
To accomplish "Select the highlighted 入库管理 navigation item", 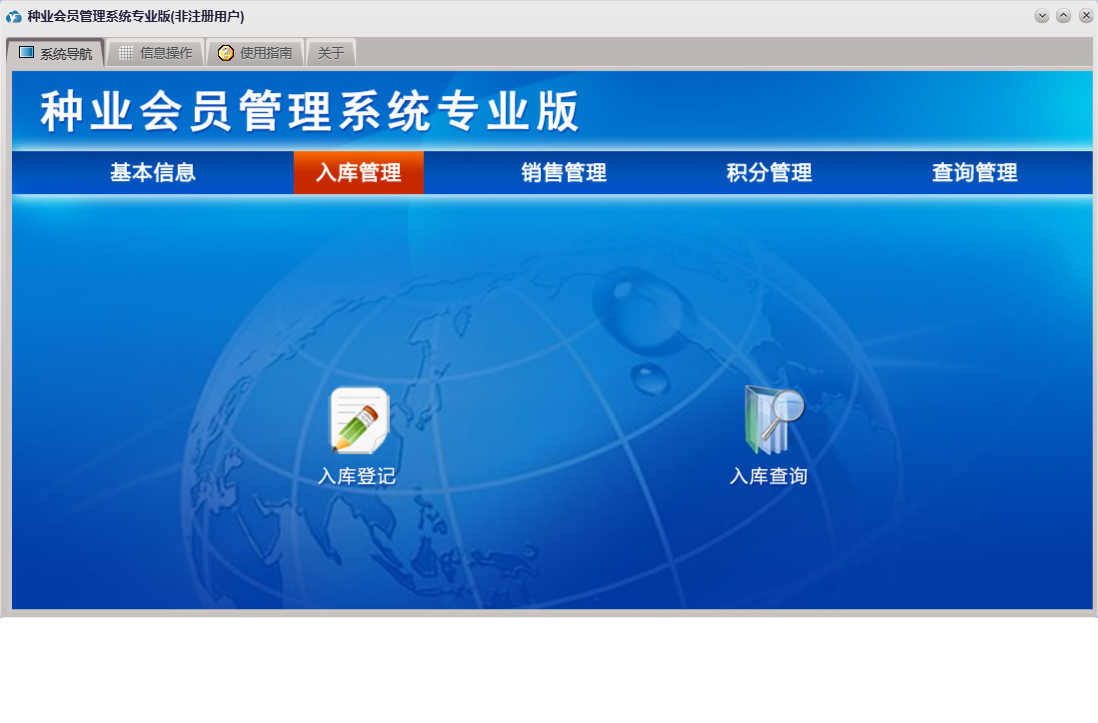I will click(x=358, y=173).
